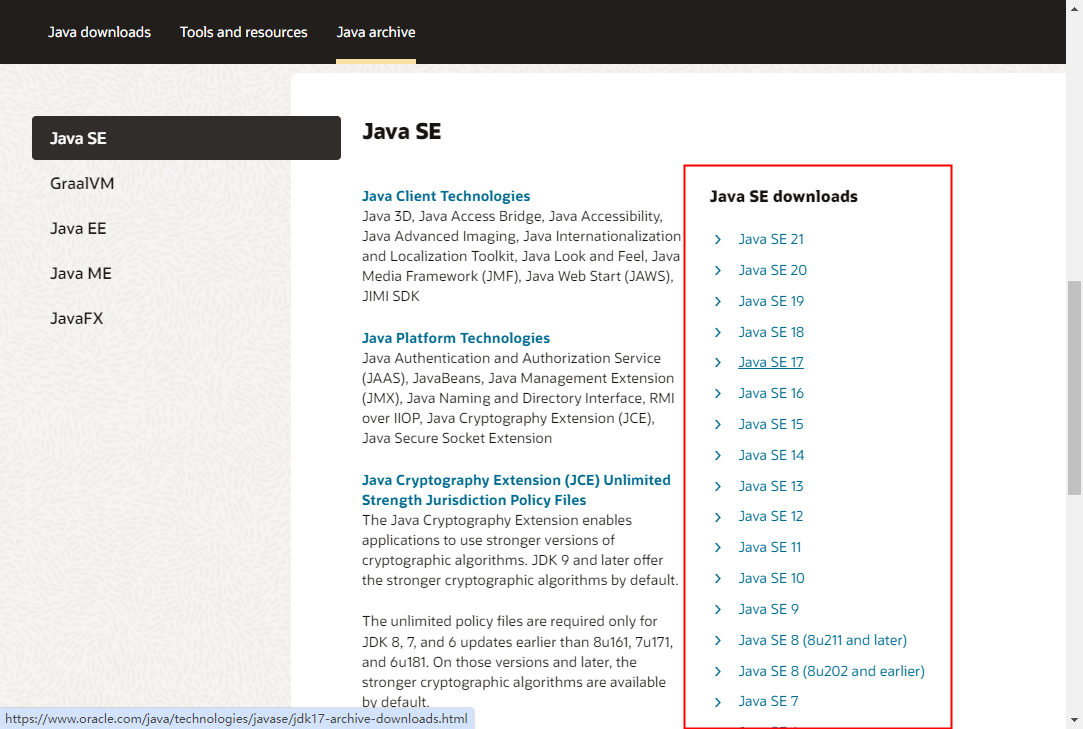This screenshot has width=1083, height=729.
Task: Open the Java downloads tab
Action: 99,32
